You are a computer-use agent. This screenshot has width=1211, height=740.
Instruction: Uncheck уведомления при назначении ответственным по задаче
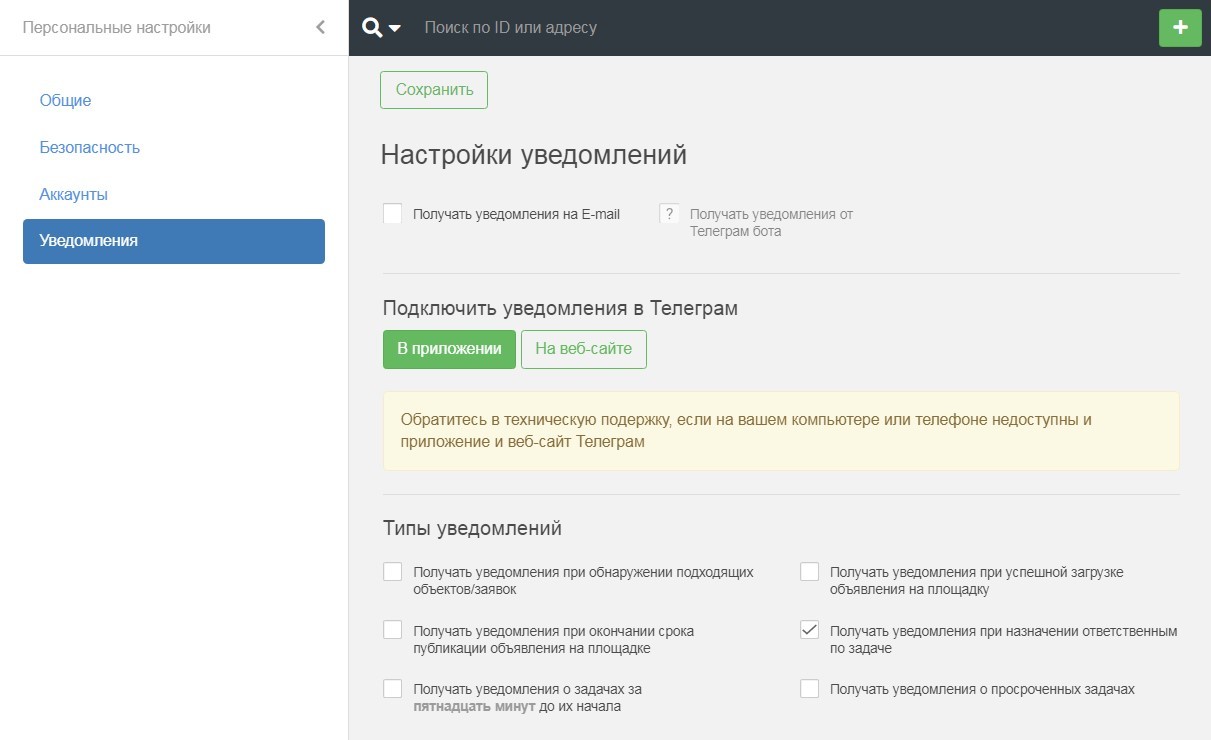[809, 630]
